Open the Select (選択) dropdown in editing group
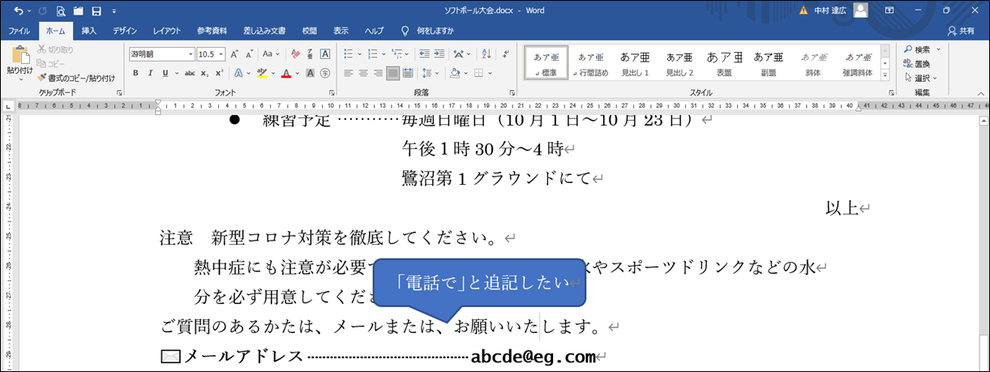This screenshot has height=372, width=990. pos(921,78)
